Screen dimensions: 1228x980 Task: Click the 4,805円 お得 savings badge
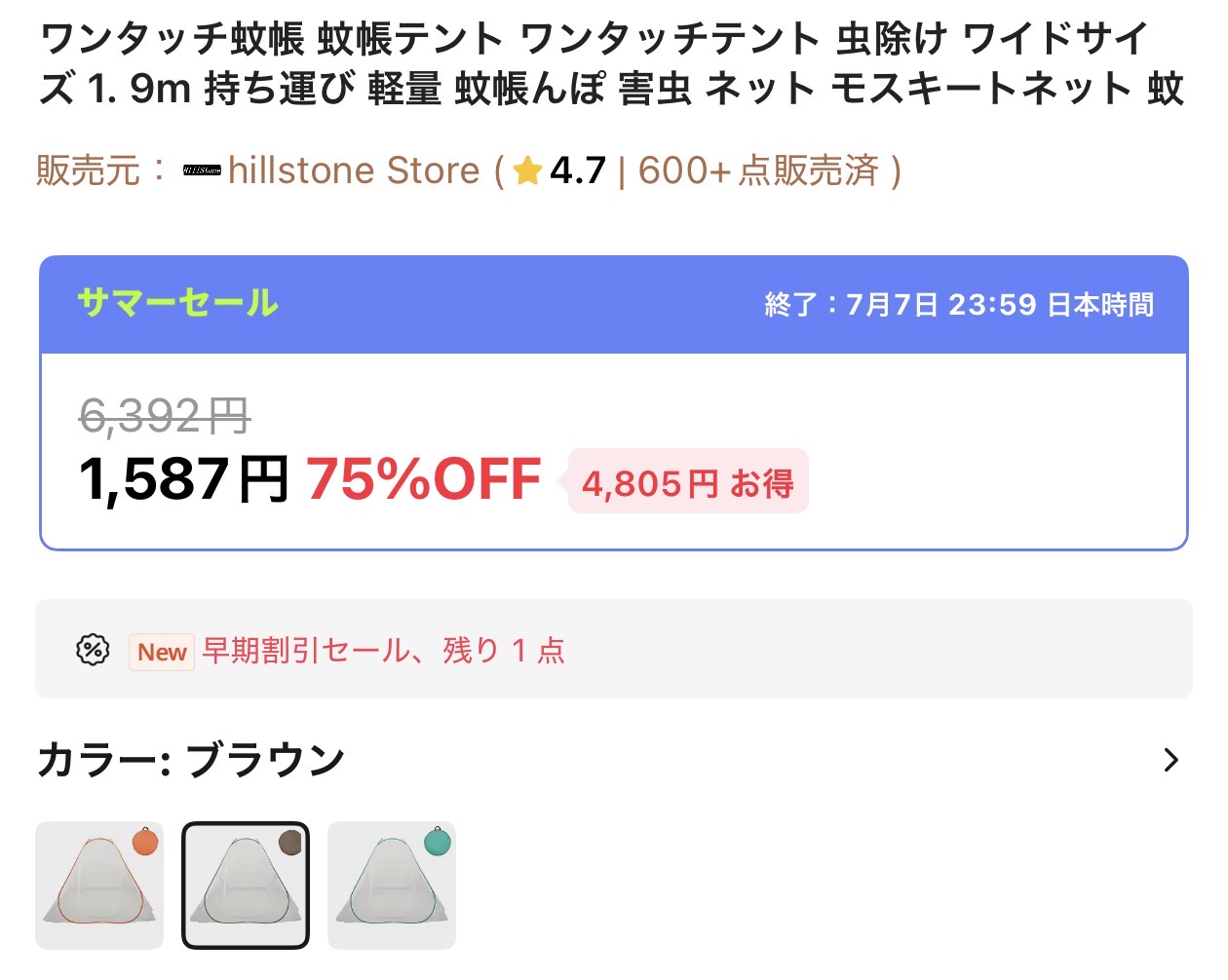pos(688,482)
